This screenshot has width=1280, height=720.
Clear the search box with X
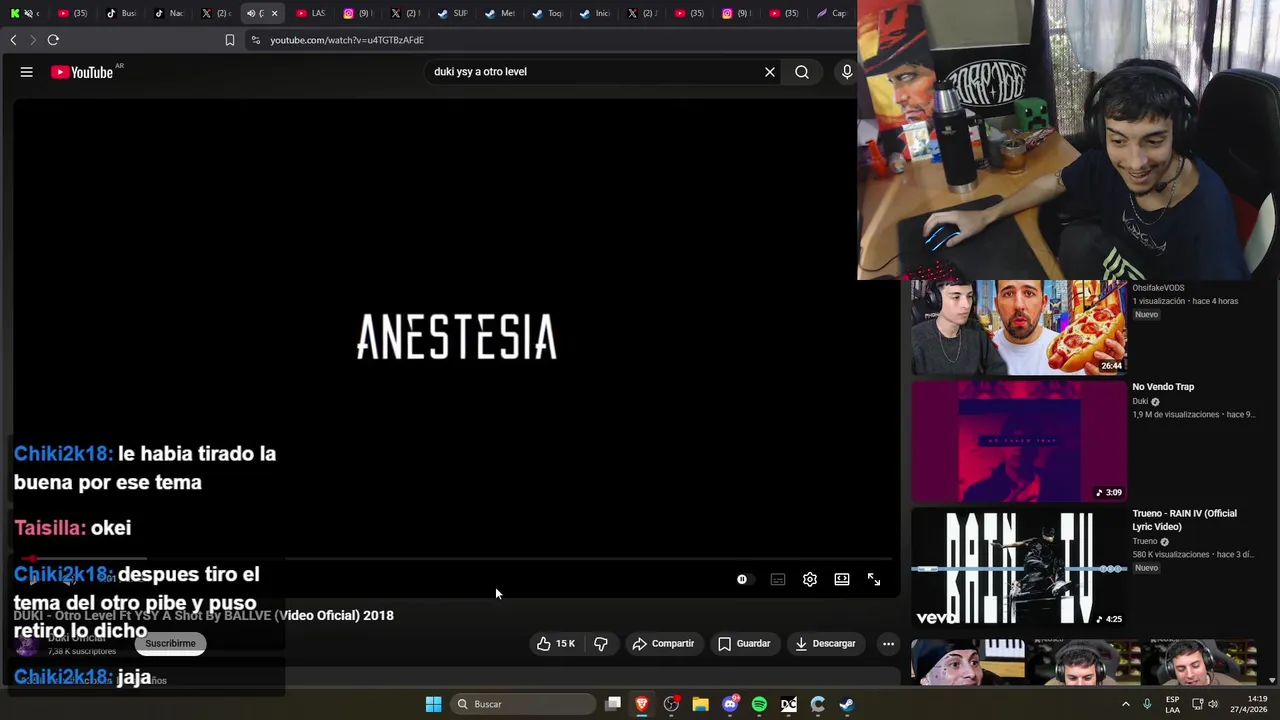click(770, 72)
